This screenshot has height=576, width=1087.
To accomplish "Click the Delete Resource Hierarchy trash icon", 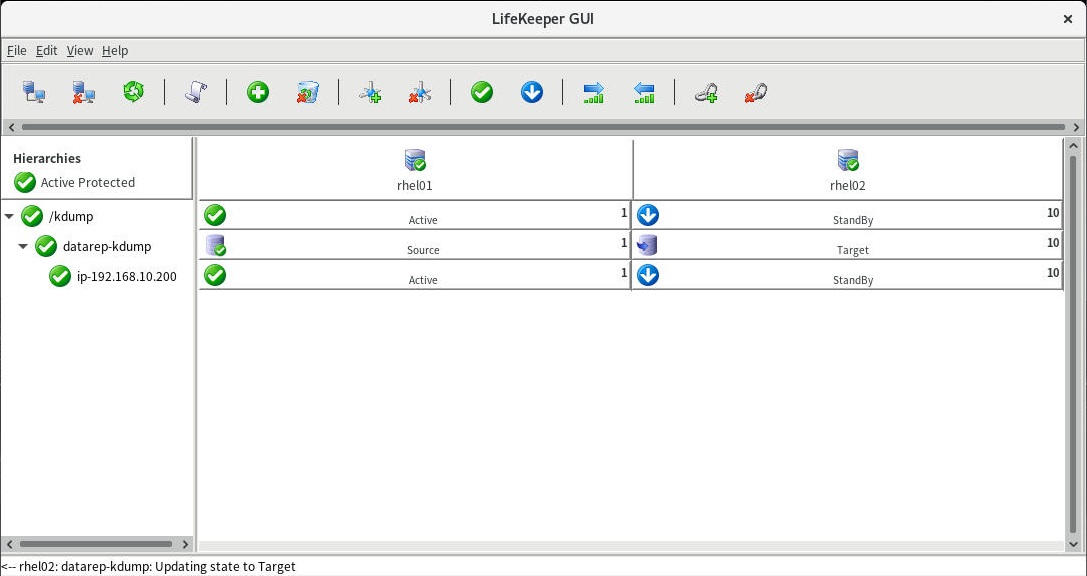I will pos(307,93).
